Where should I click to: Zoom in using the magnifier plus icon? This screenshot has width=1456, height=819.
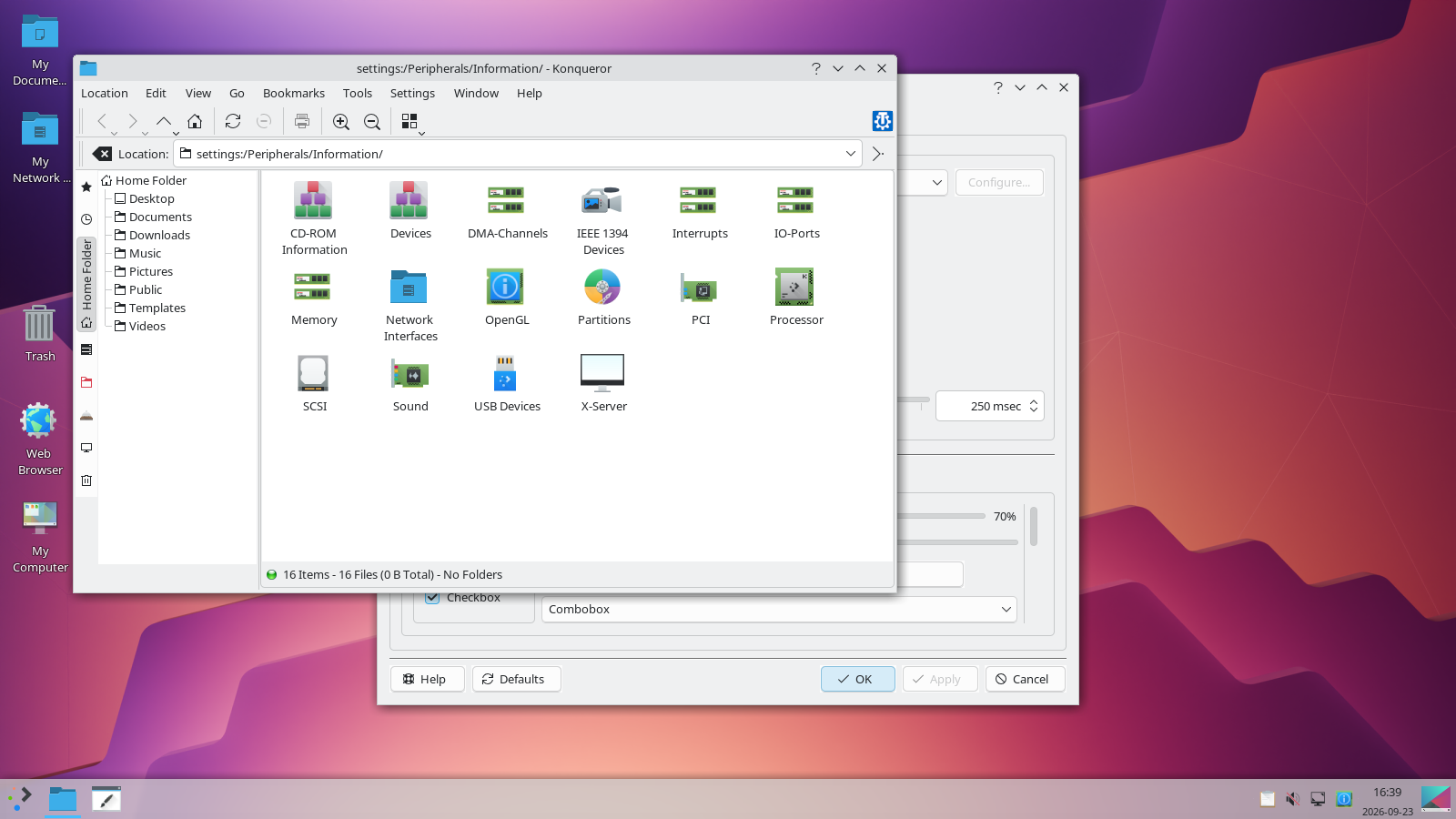tap(341, 121)
